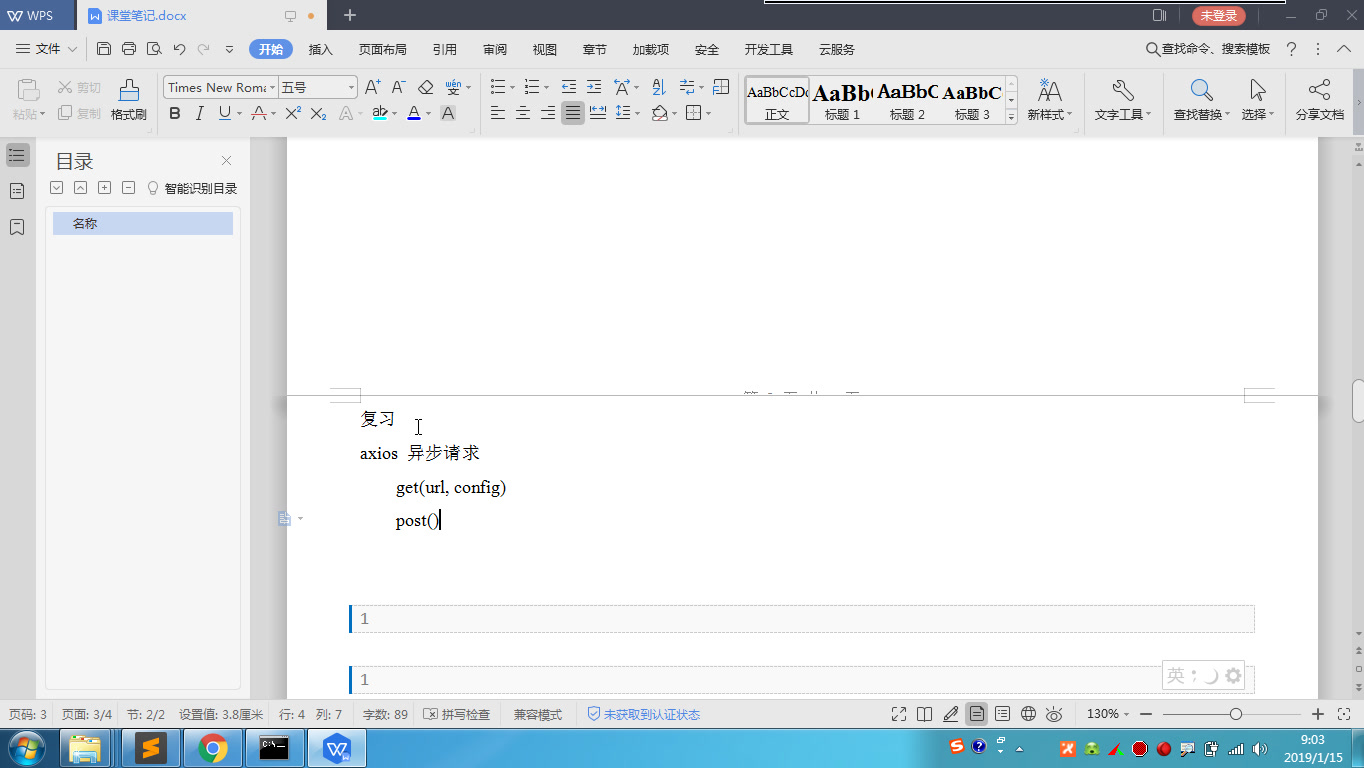The image size is (1364, 768).
Task: Toggle bold formatting
Action: coord(175,114)
